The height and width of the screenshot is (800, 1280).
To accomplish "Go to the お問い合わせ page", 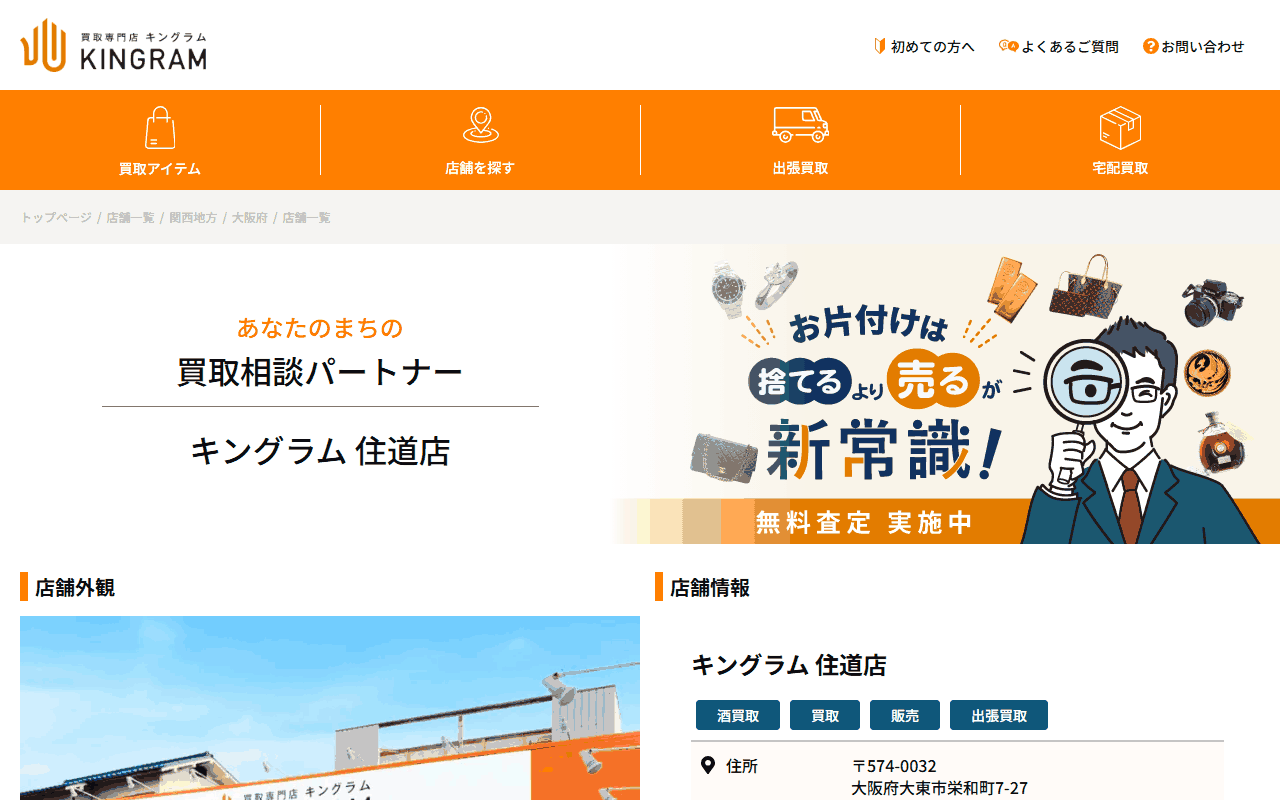I will pos(1194,46).
